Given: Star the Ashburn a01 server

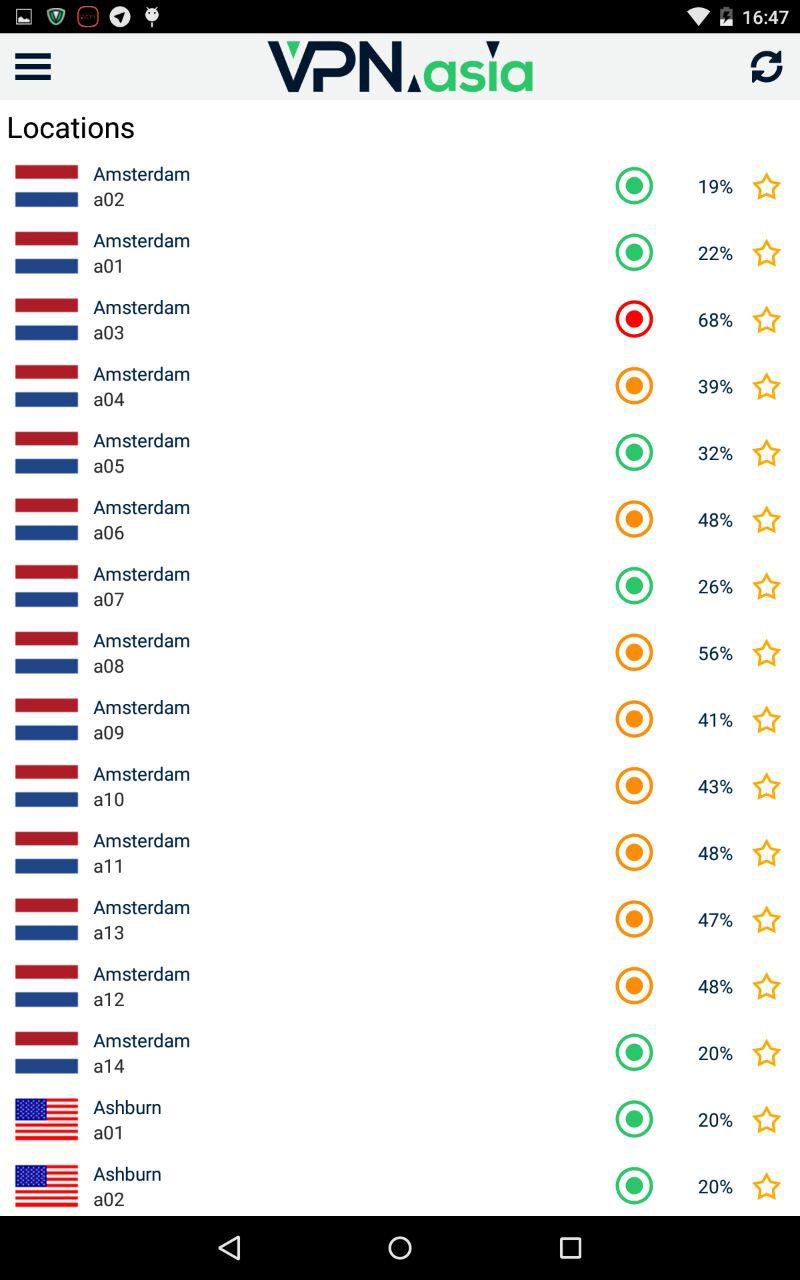Looking at the screenshot, I should tap(766, 1119).
